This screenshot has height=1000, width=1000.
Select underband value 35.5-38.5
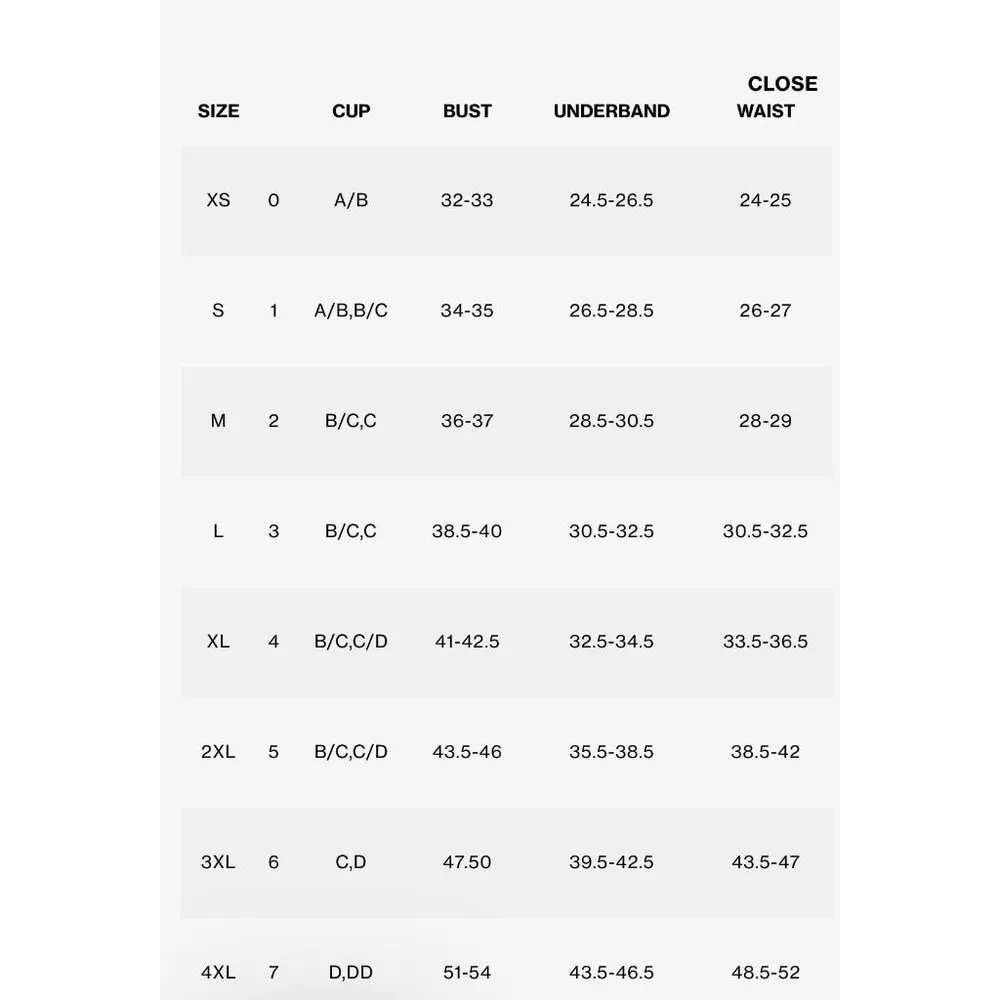[611, 752]
